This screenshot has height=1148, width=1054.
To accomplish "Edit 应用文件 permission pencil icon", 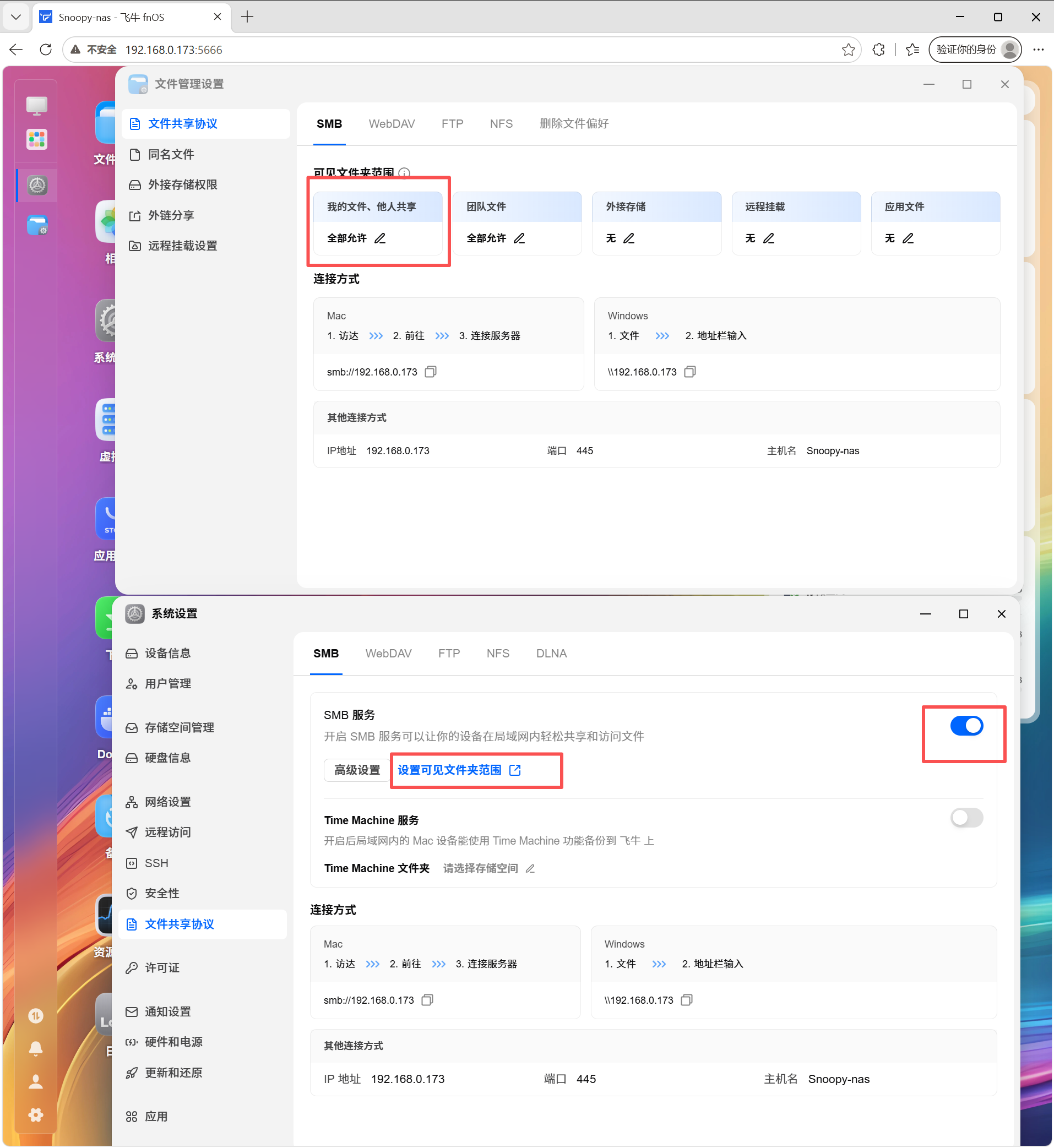I will tap(908, 238).
